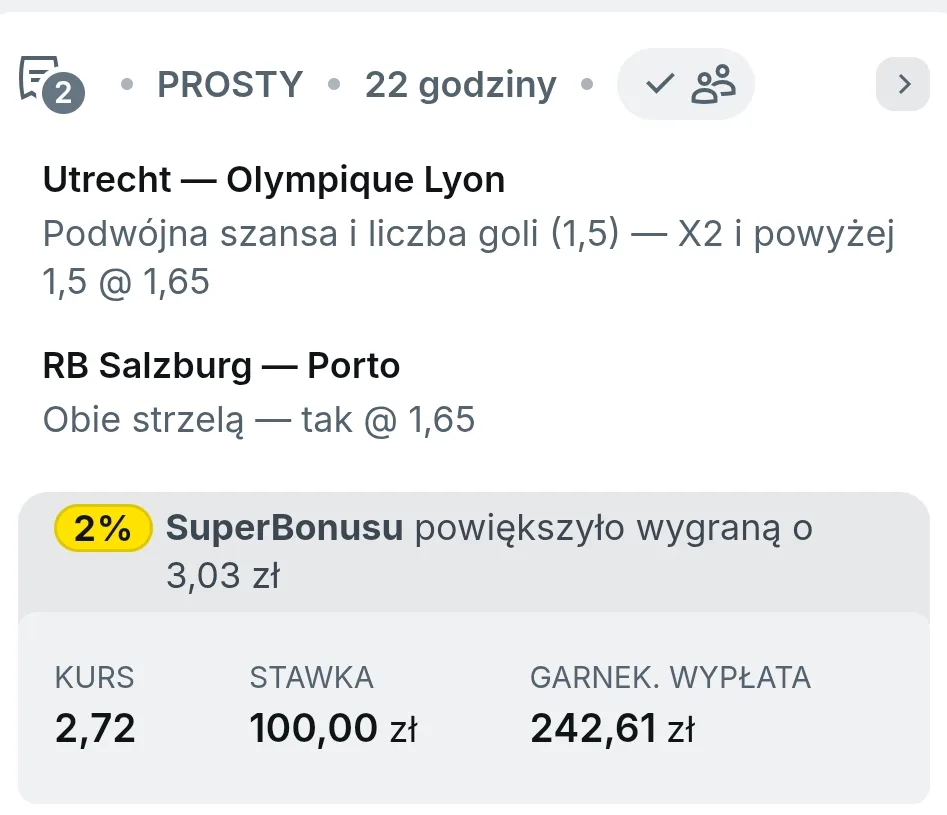
Task: Click the 22 godziny timestamp
Action: [x=460, y=84]
